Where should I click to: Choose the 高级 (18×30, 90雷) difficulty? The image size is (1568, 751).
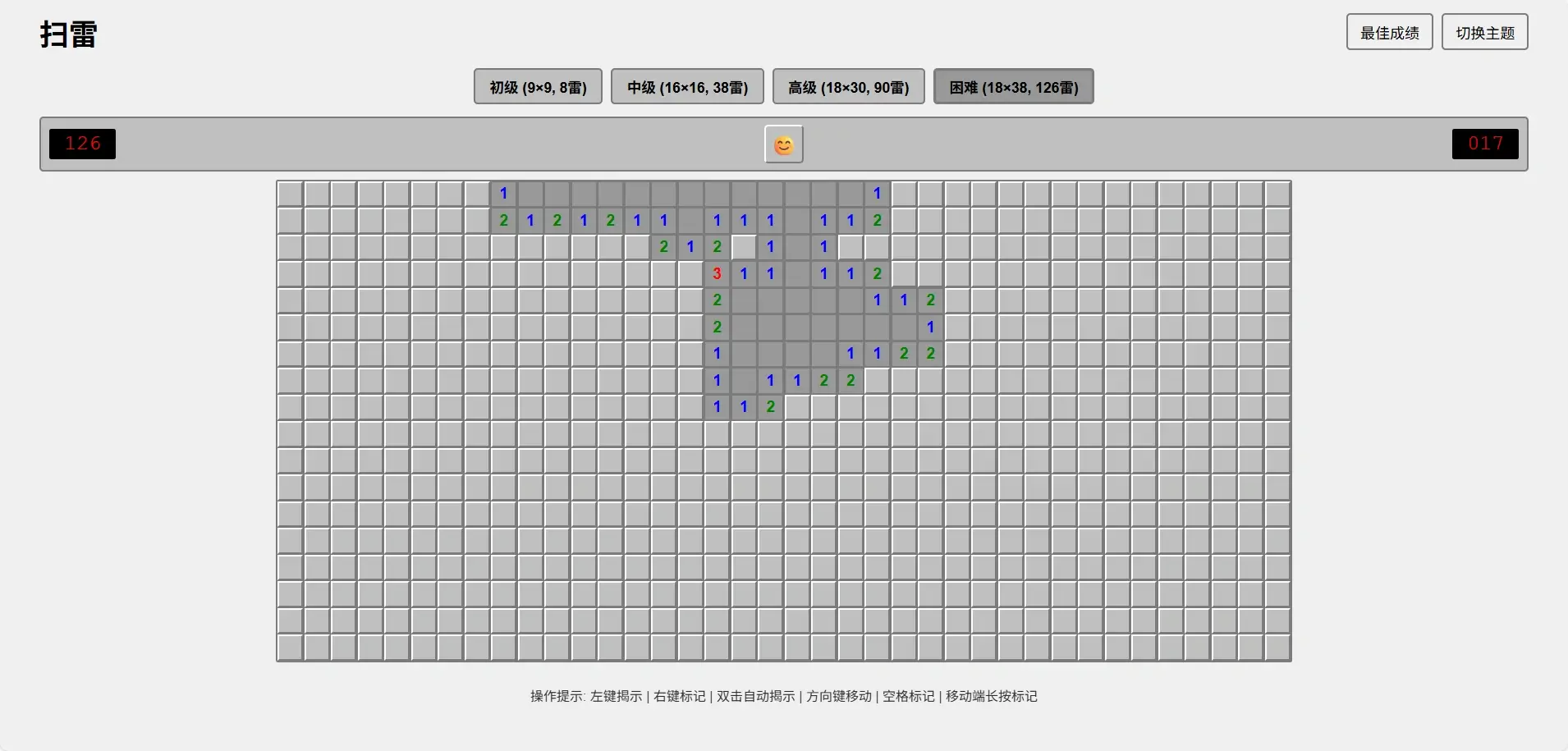pyautogui.click(x=848, y=87)
